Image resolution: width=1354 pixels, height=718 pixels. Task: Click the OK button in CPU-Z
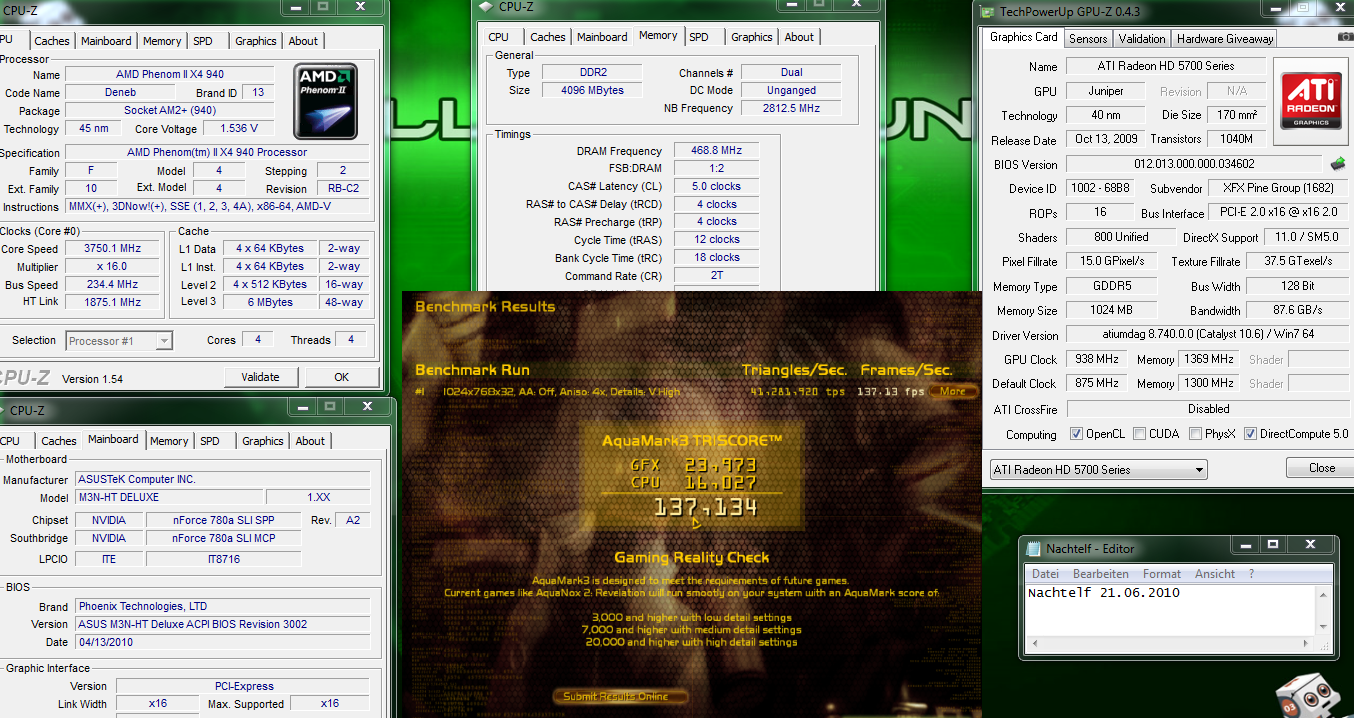tap(342, 377)
